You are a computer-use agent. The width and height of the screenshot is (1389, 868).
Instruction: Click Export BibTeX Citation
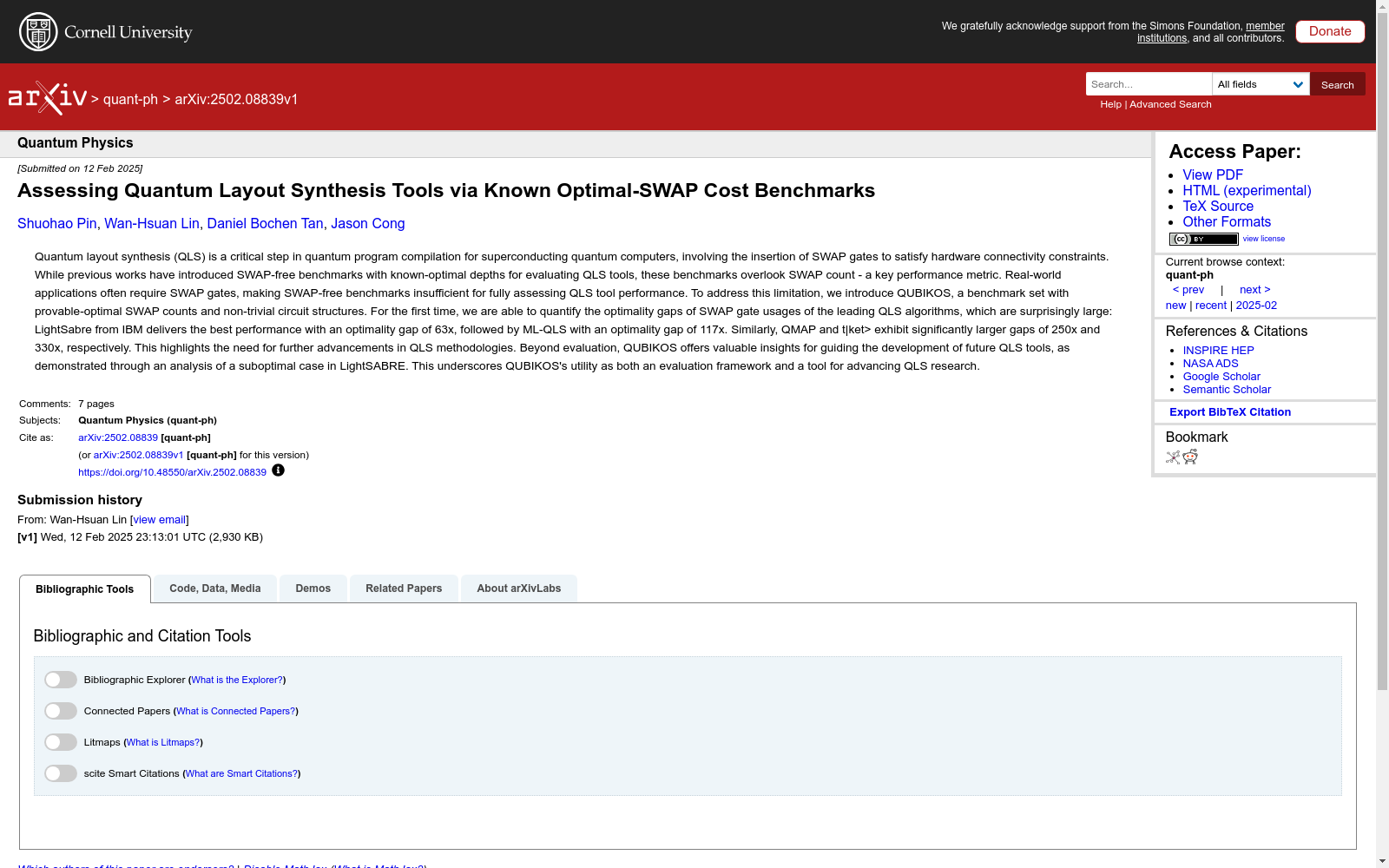(1230, 412)
